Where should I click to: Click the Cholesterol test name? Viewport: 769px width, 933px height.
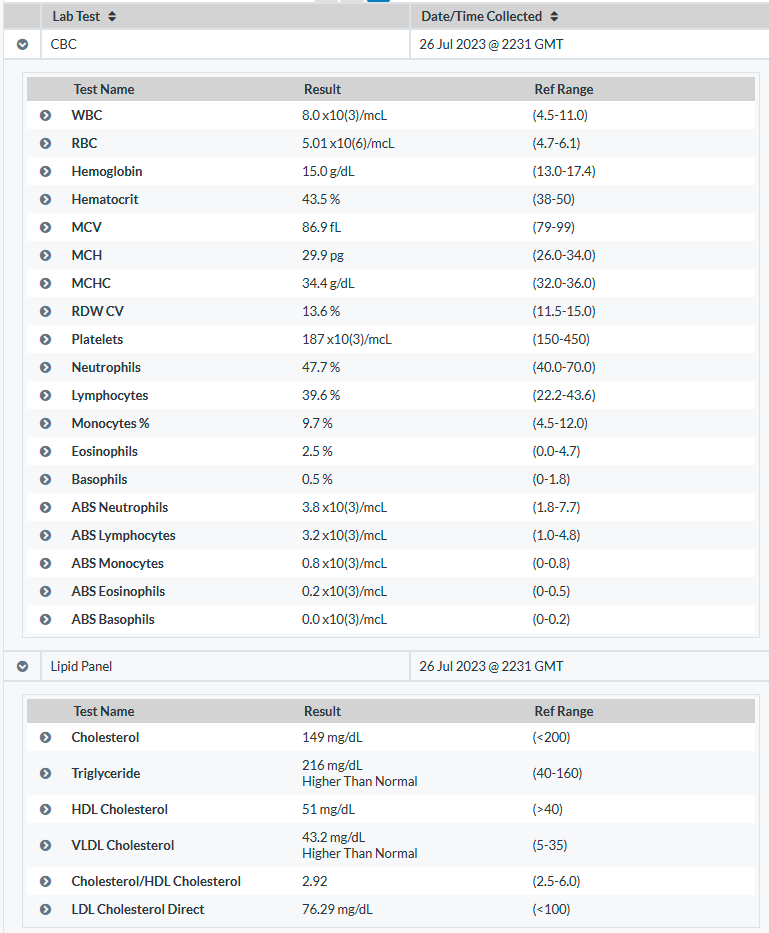pyautogui.click(x=105, y=737)
